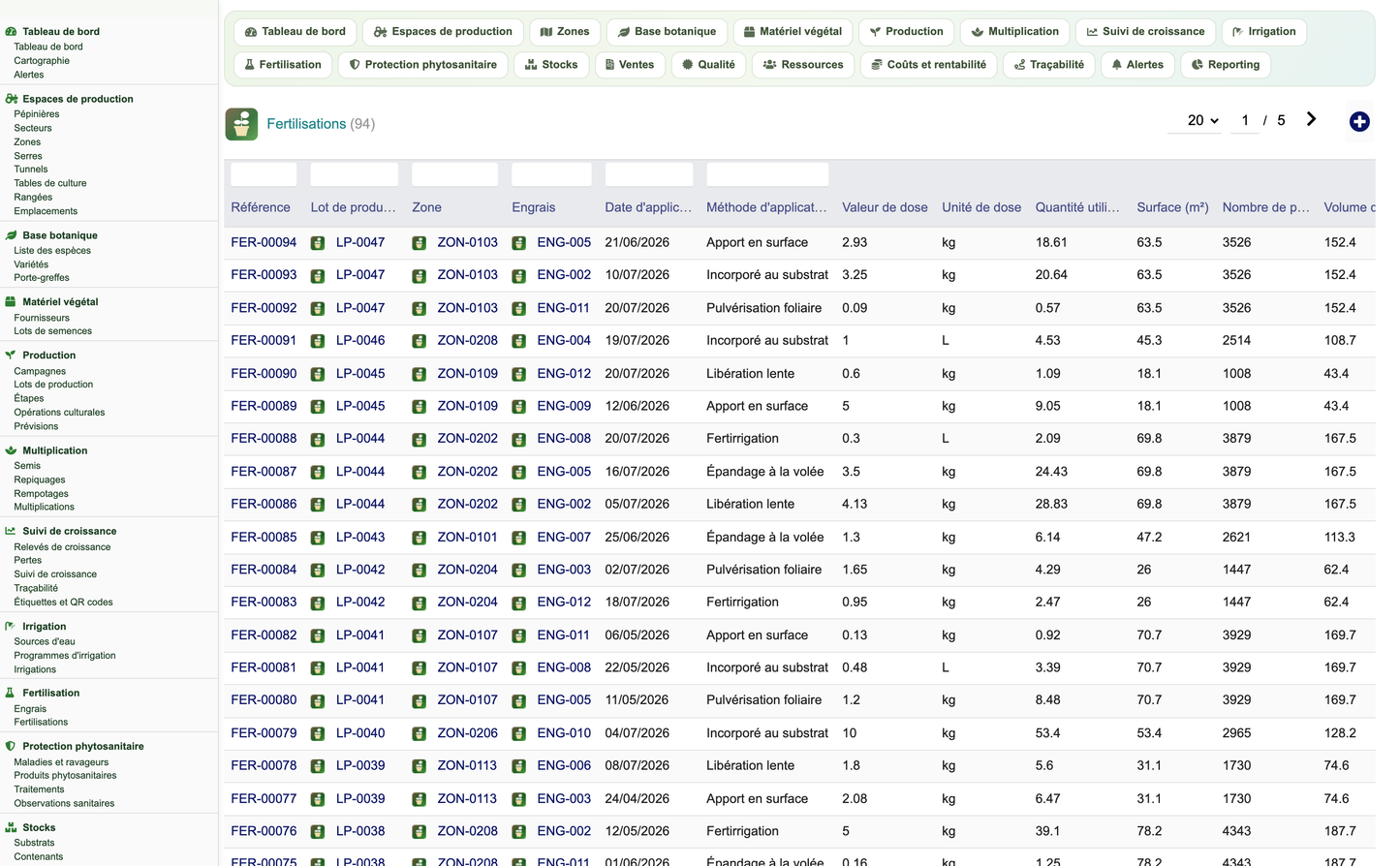Go to next page with chevron arrow
The height and width of the screenshot is (866, 1400).
(x=1311, y=119)
